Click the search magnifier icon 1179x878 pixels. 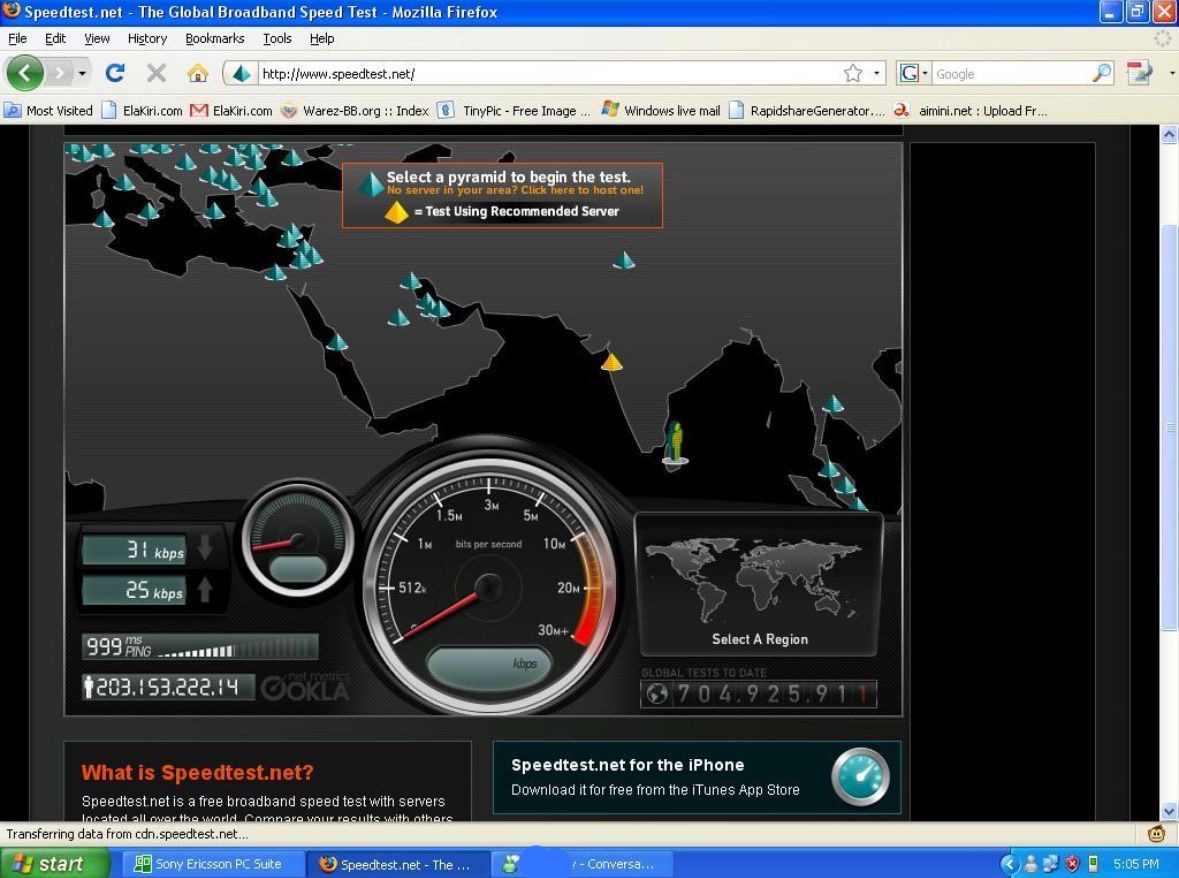tap(1102, 74)
